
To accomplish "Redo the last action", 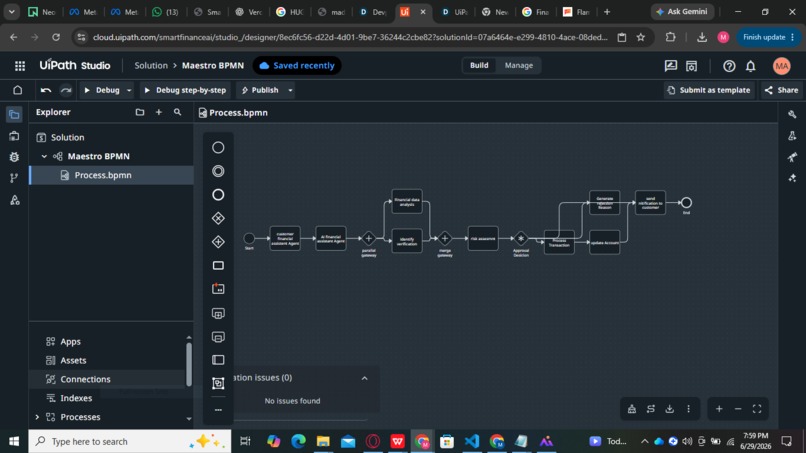I will click(66, 90).
